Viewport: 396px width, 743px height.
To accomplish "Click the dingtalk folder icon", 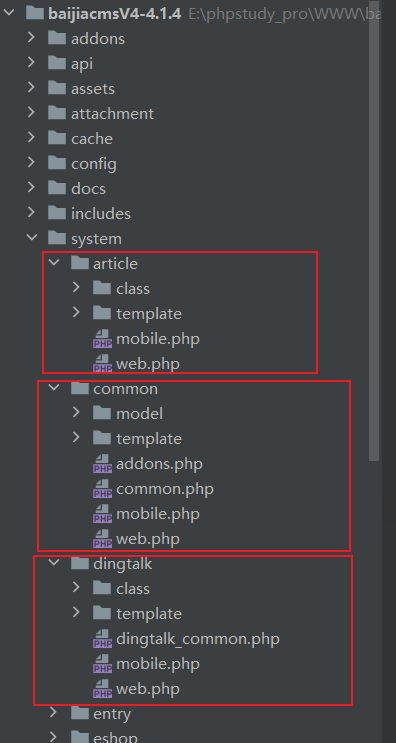I will tap(80, 563).
